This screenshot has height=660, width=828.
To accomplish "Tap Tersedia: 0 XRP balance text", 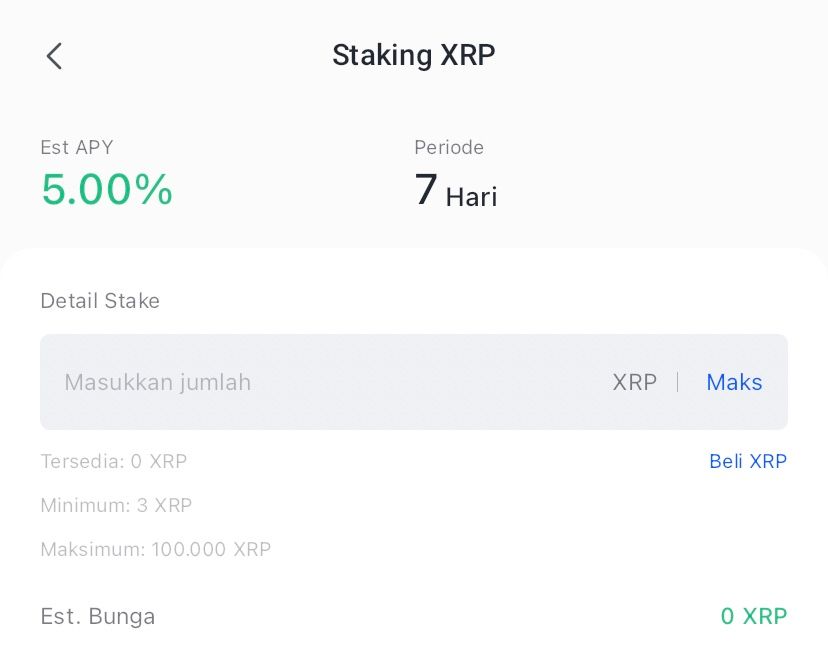I will [x=113, y=461].
